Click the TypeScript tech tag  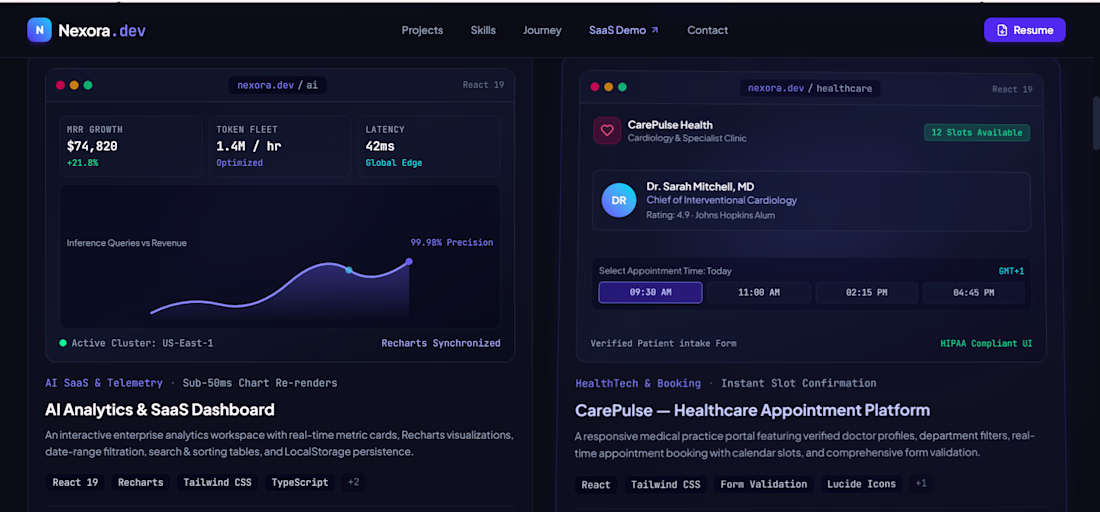tap(300, 483)
